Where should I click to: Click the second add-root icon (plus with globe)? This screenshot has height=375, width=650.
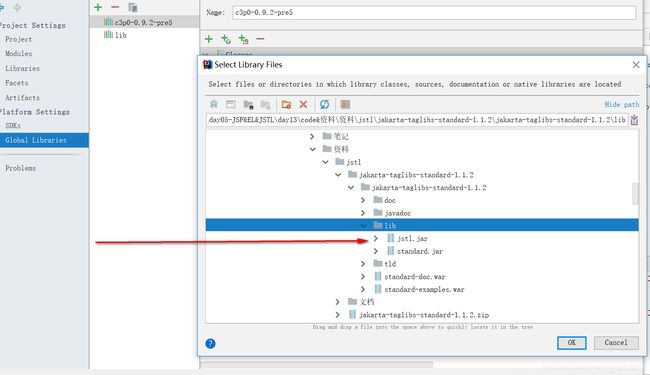226,39
